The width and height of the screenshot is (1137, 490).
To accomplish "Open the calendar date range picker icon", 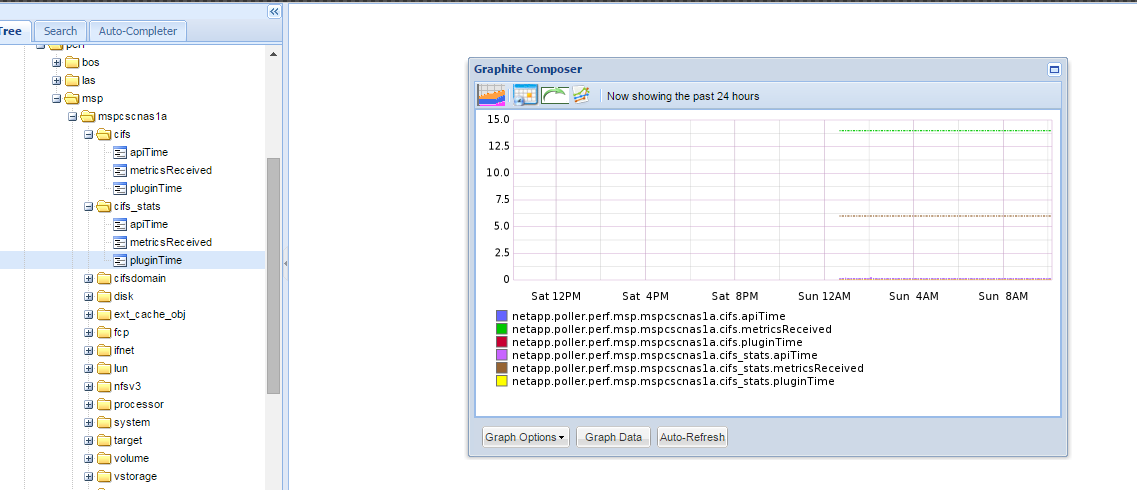I will (x=525, y=95).
